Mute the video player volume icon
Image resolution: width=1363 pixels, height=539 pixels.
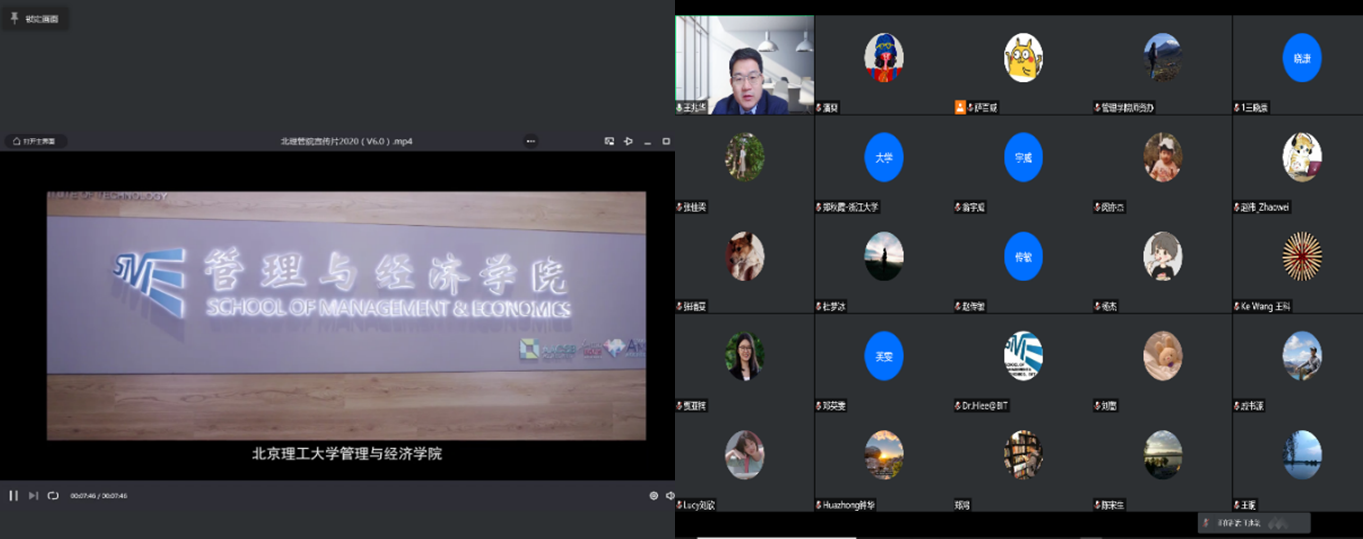pos(669,495)
